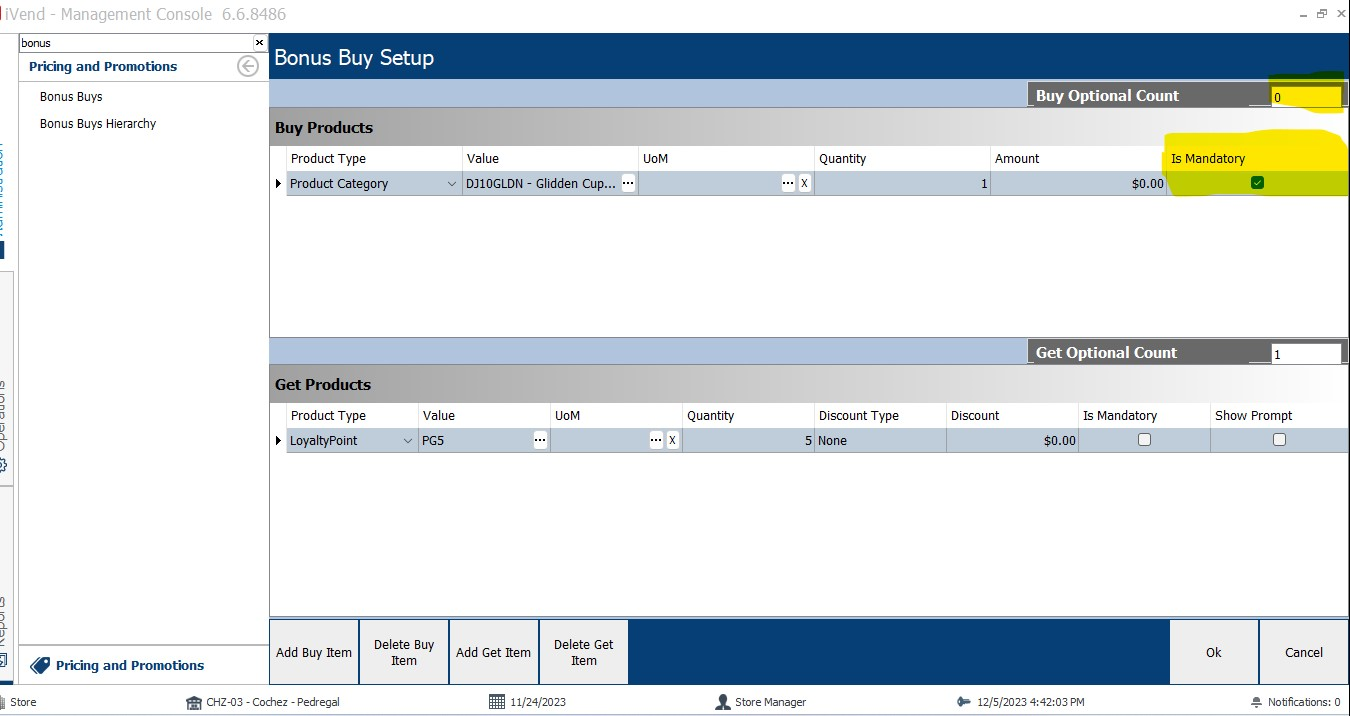Click the key icon beside 12/5/2023 timestamp
Viewport: 1350px width, 716px height.
[x=964, y=702]
